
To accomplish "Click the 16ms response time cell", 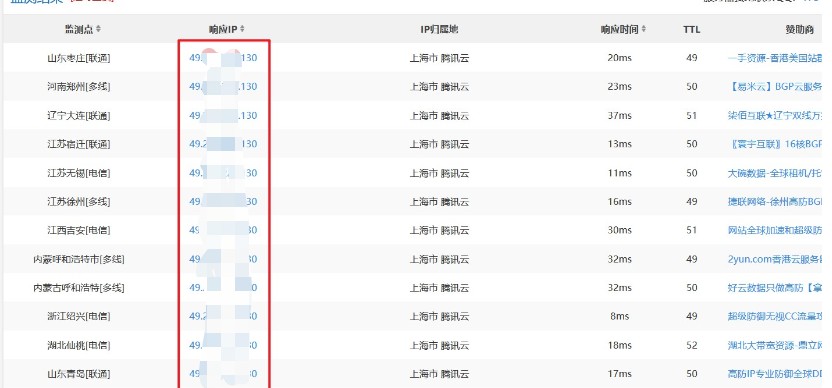I will [x=619, y=201].
